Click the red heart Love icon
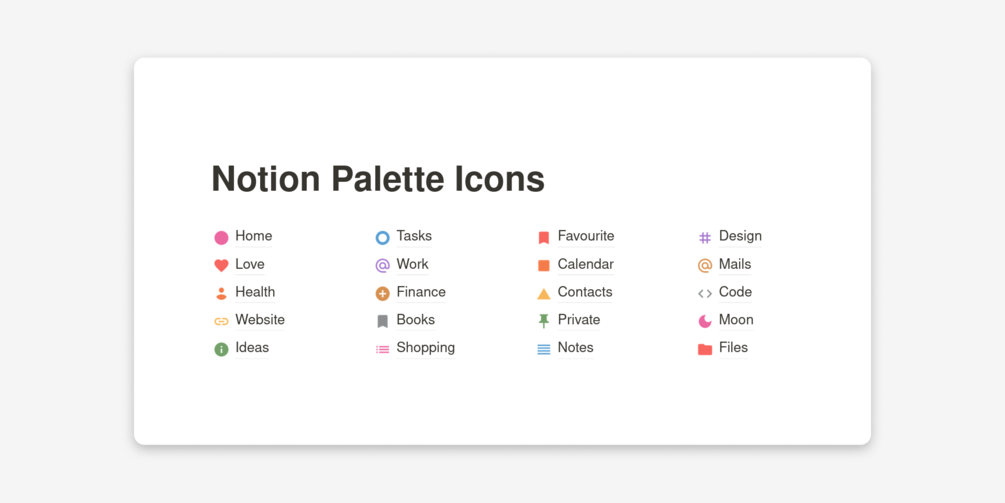 point(221,265)
